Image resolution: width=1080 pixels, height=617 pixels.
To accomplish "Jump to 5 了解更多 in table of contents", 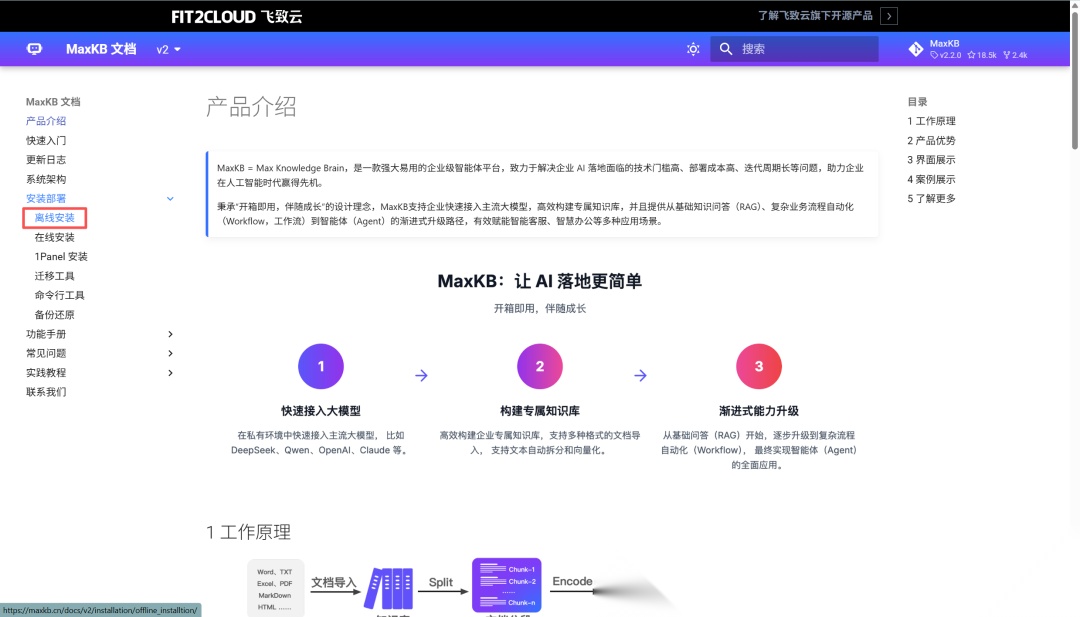I will 931,198.
